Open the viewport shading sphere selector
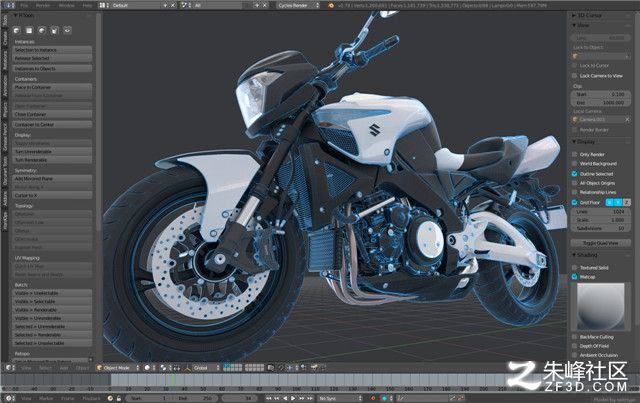This screenshot has width=640, height=403. pyautogui.click(x=149, y=368)
